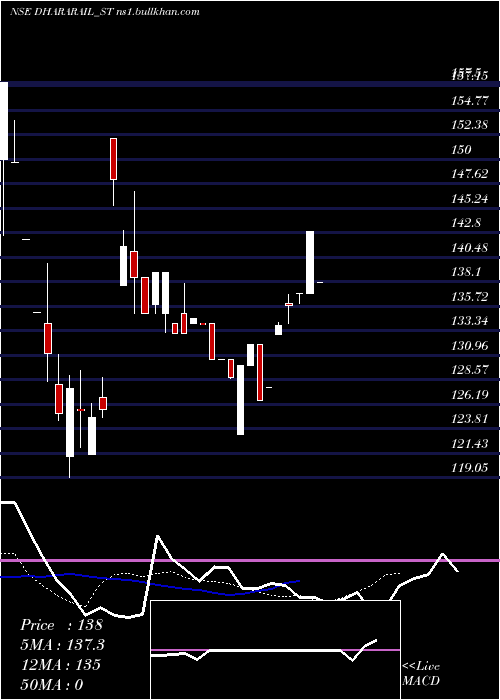Click the 126.19 price axis label
Screen dimensions: 500x700
click(470, 395)
